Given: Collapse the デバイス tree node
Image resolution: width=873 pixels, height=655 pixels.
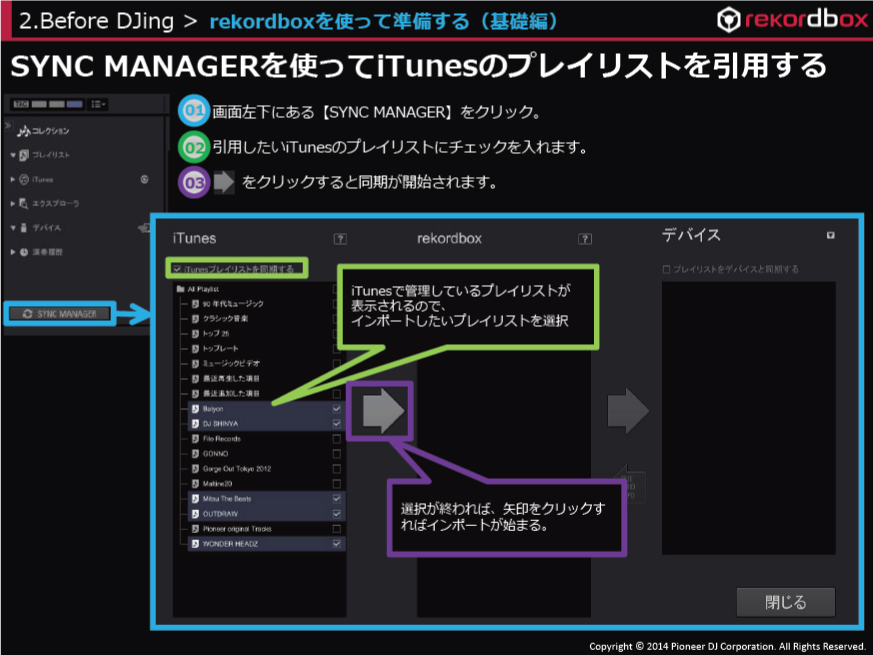Looking at the screenshot, I should point(13,228).
